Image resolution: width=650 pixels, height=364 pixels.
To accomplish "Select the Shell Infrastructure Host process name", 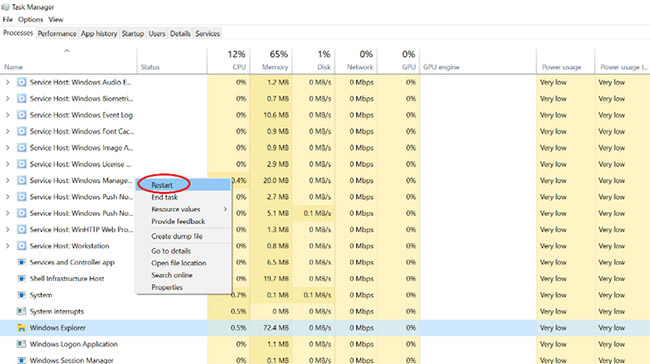I will click(x=67, y=279).
